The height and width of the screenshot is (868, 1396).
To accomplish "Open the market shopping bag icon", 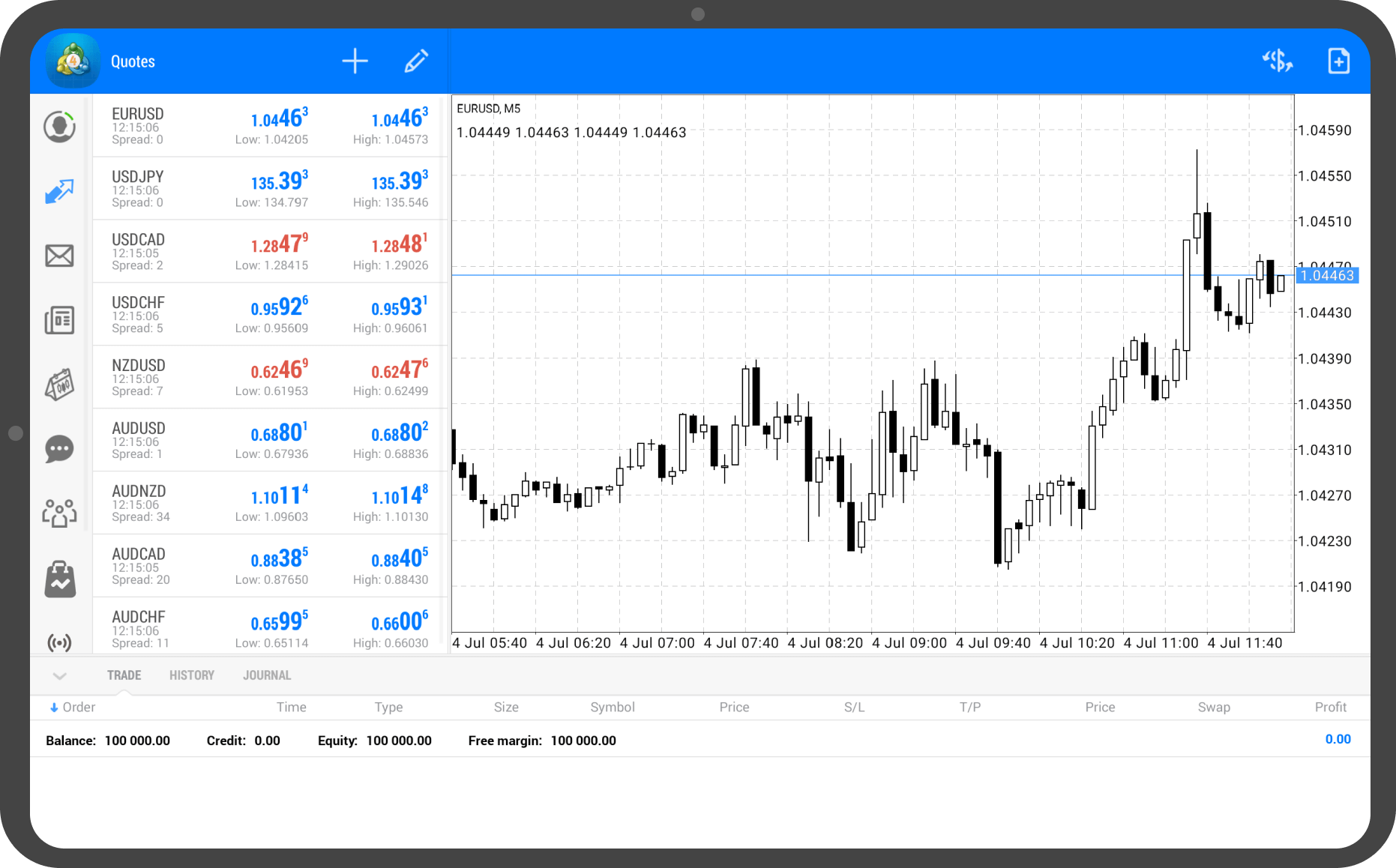I will click(59, 579).
